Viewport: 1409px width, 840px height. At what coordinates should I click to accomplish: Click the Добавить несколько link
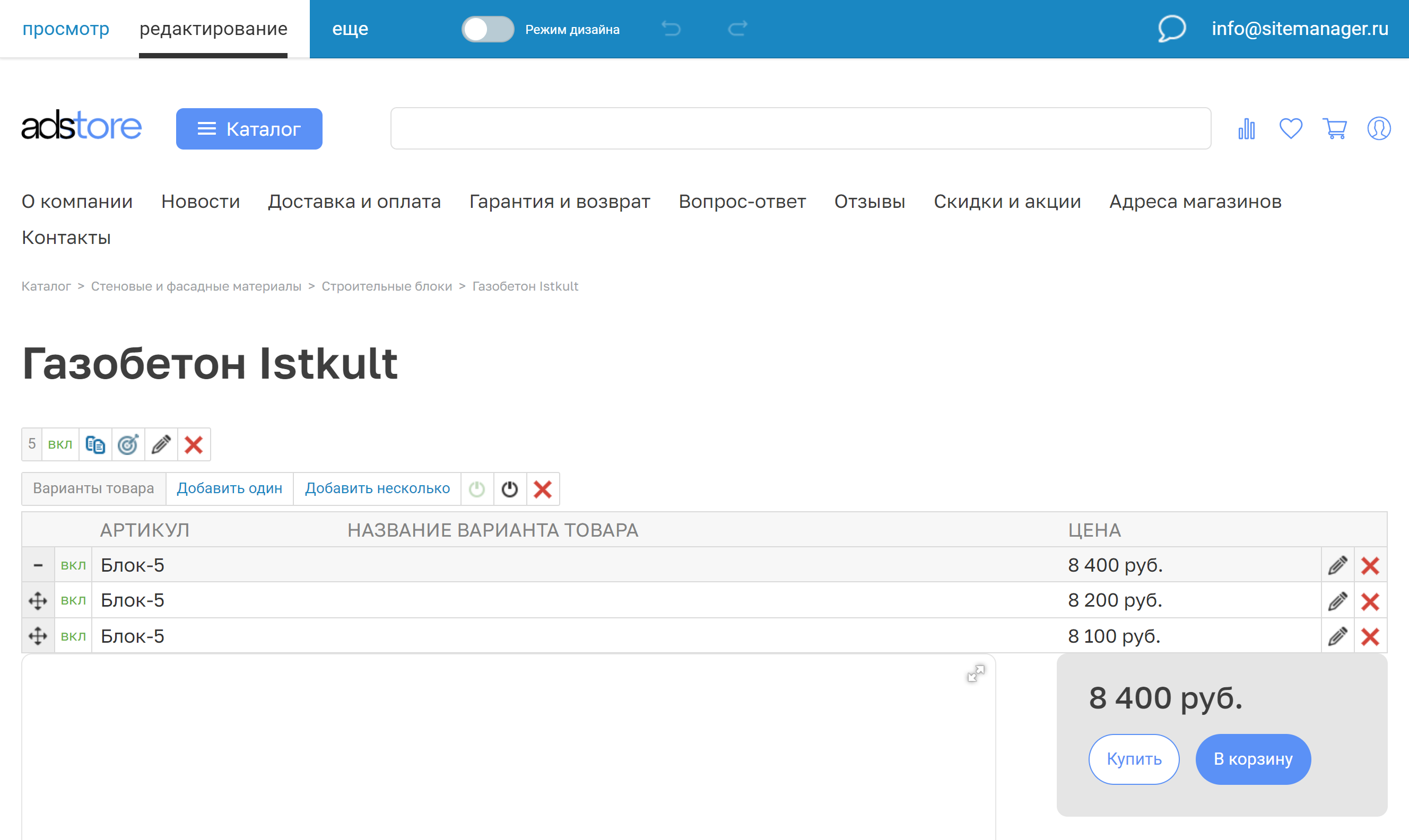coord(377,488)
